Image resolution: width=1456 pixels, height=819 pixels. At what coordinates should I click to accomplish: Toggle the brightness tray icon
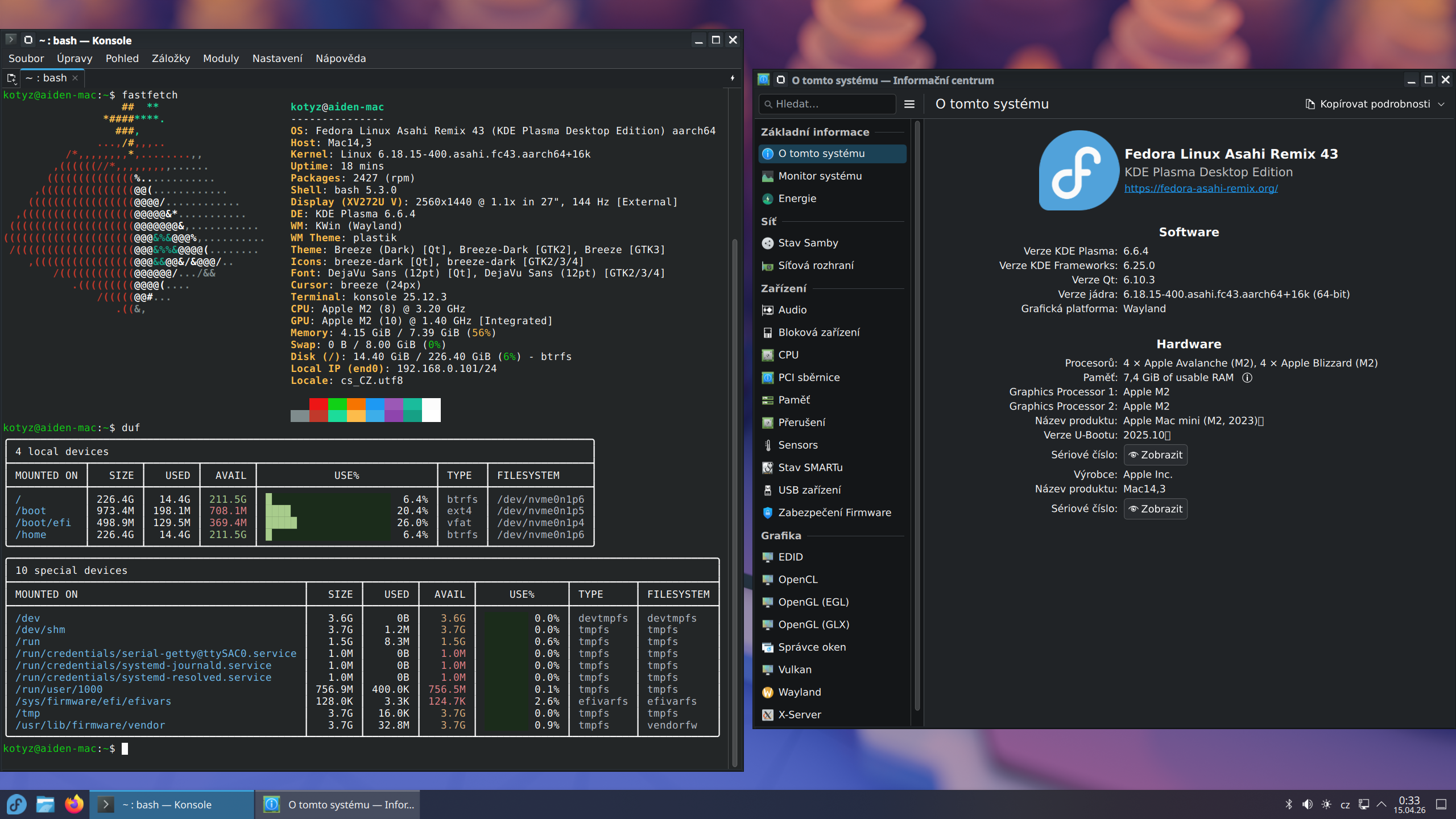[1326, 804]
